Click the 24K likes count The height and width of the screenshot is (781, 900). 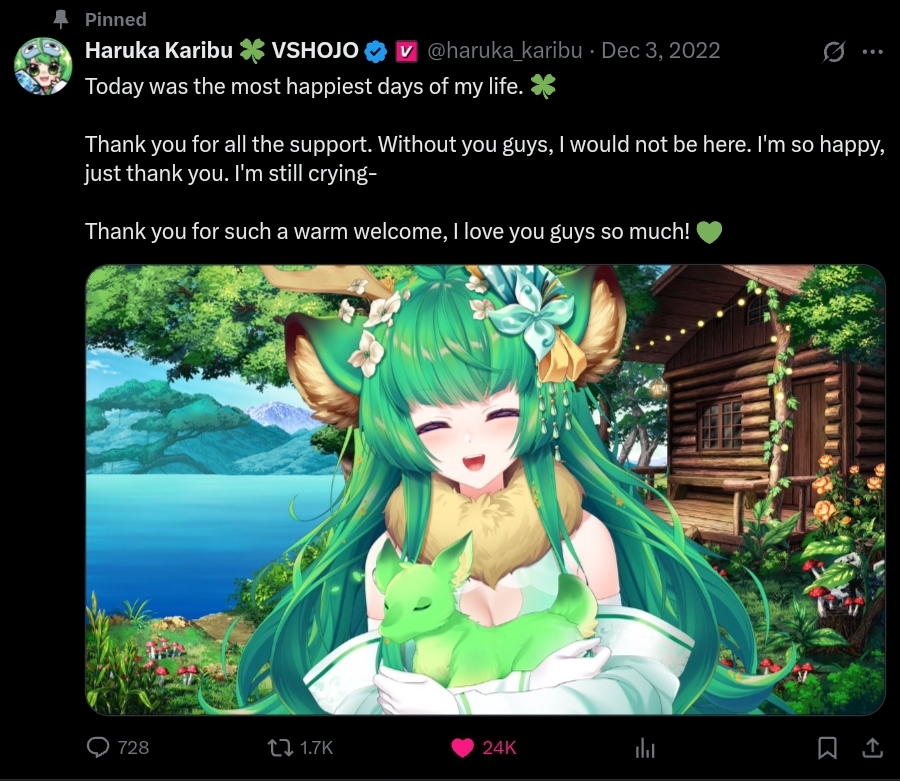(499, 748)
